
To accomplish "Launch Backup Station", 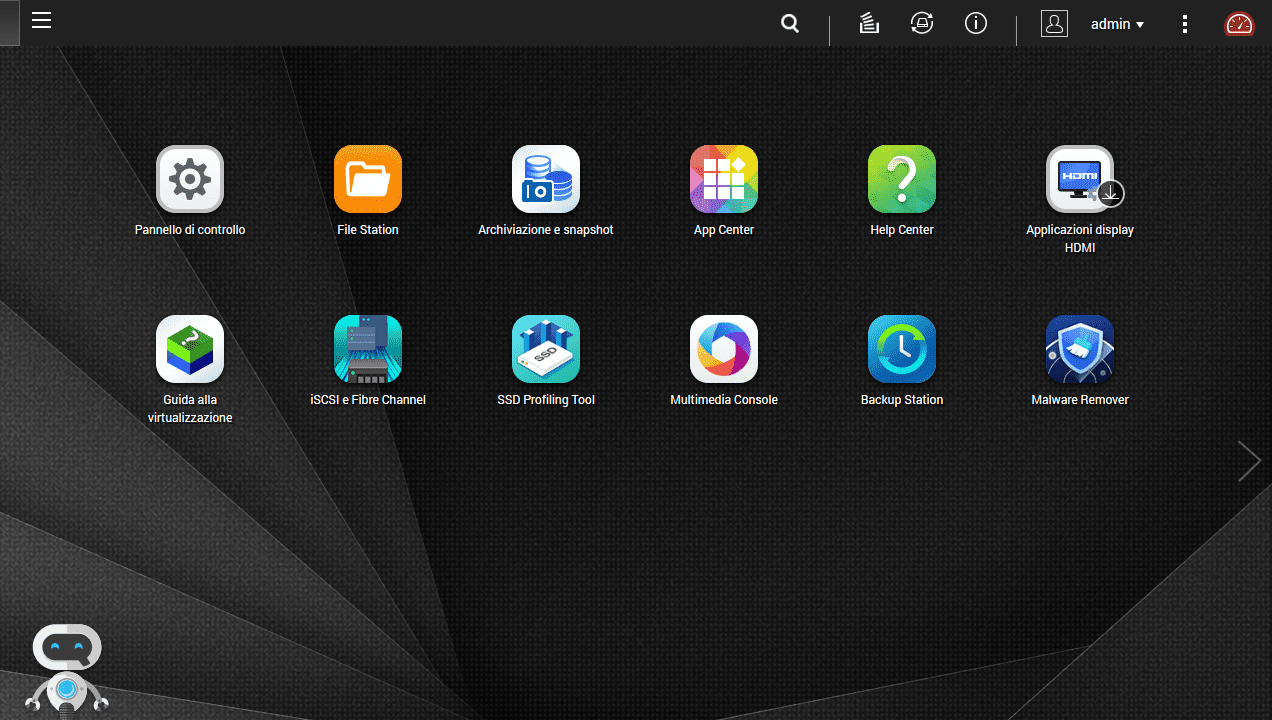I will pyautogui.click(x=902, y=350).
